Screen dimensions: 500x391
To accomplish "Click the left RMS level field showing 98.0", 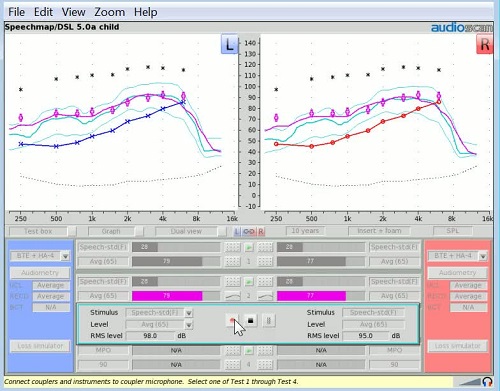I will (150, 336).
